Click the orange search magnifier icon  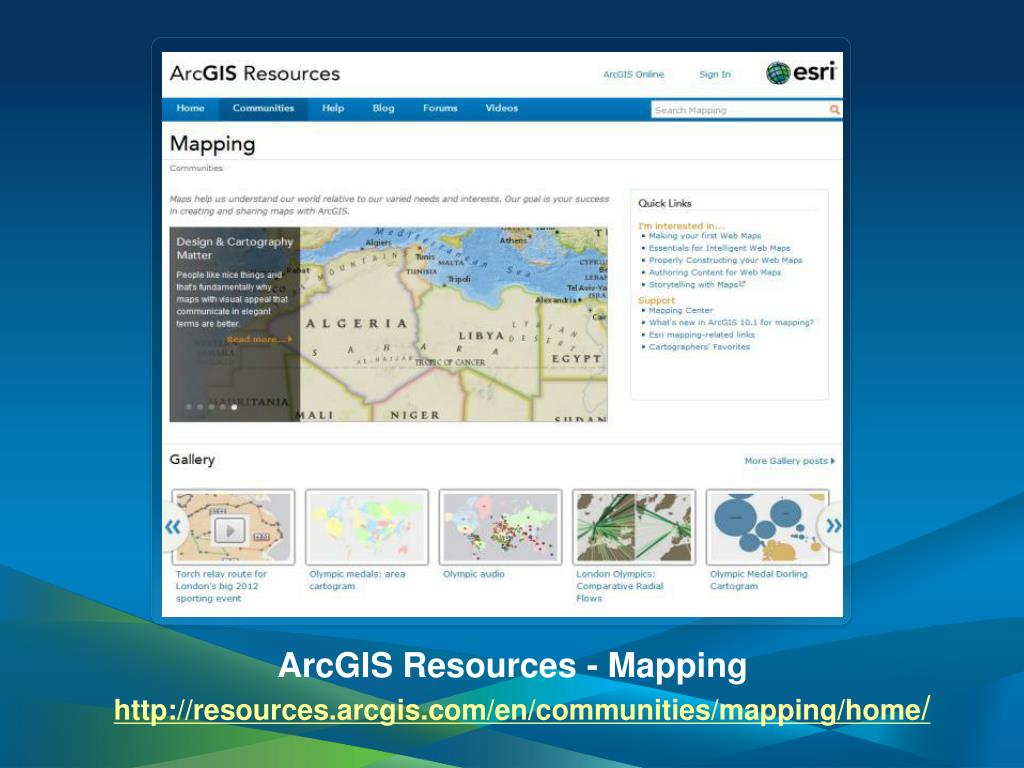point(834,110)
